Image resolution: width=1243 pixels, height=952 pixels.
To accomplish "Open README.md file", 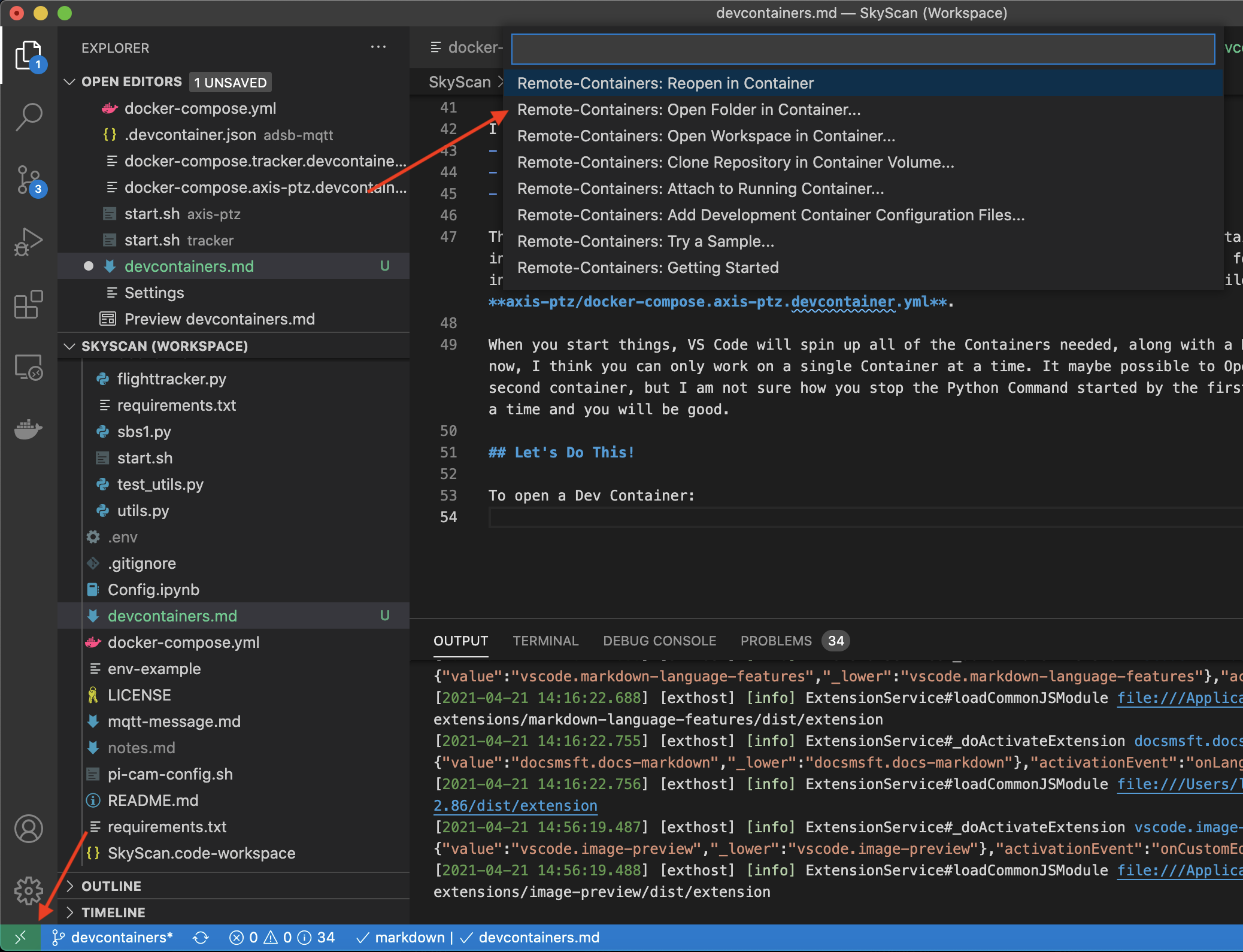I will point(234,801).
